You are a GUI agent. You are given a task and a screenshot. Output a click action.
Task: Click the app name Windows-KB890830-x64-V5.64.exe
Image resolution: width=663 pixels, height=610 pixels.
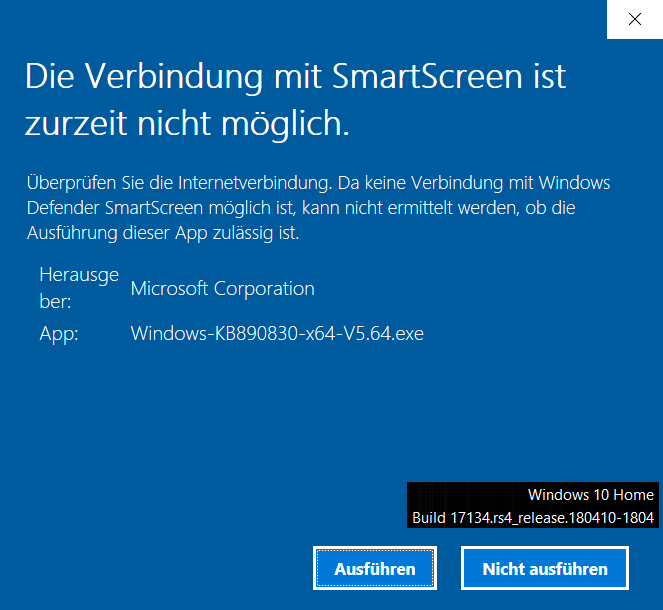click(277, 334)
